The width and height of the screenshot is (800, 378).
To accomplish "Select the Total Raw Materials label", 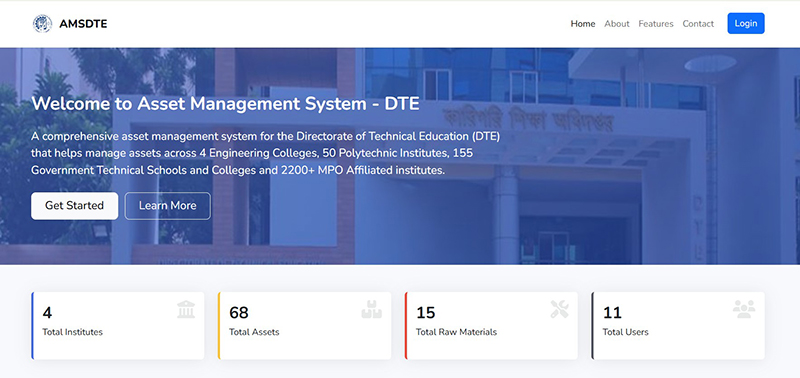I will tap(456, 332).
